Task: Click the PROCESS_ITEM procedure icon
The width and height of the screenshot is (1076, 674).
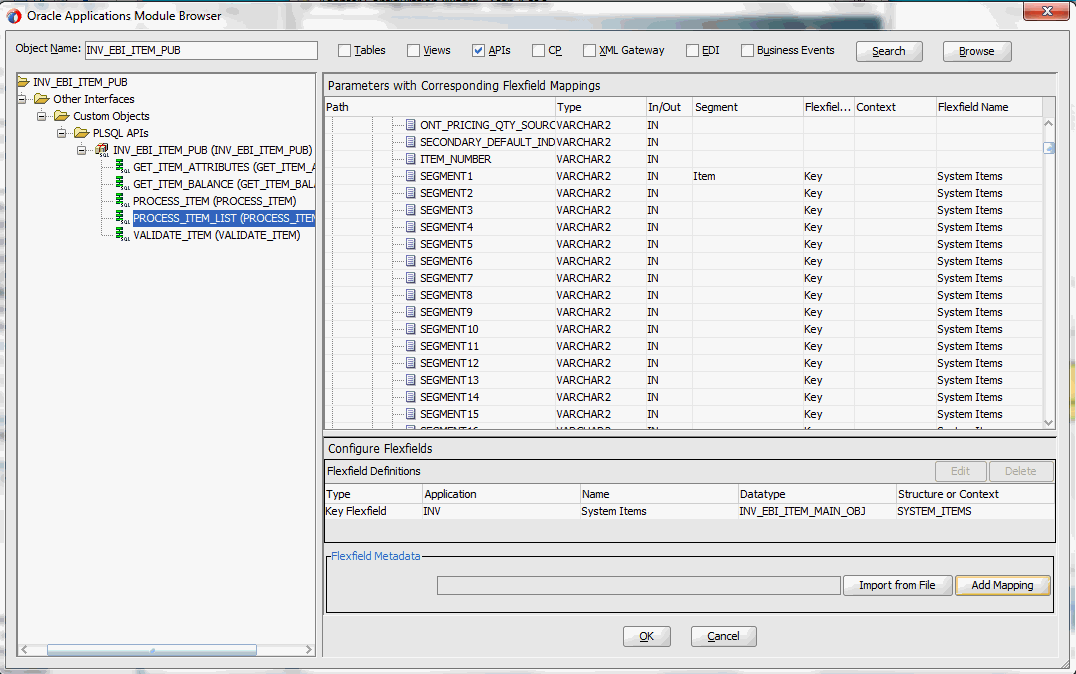Action: pyautogui.click(x=122, y=201)
